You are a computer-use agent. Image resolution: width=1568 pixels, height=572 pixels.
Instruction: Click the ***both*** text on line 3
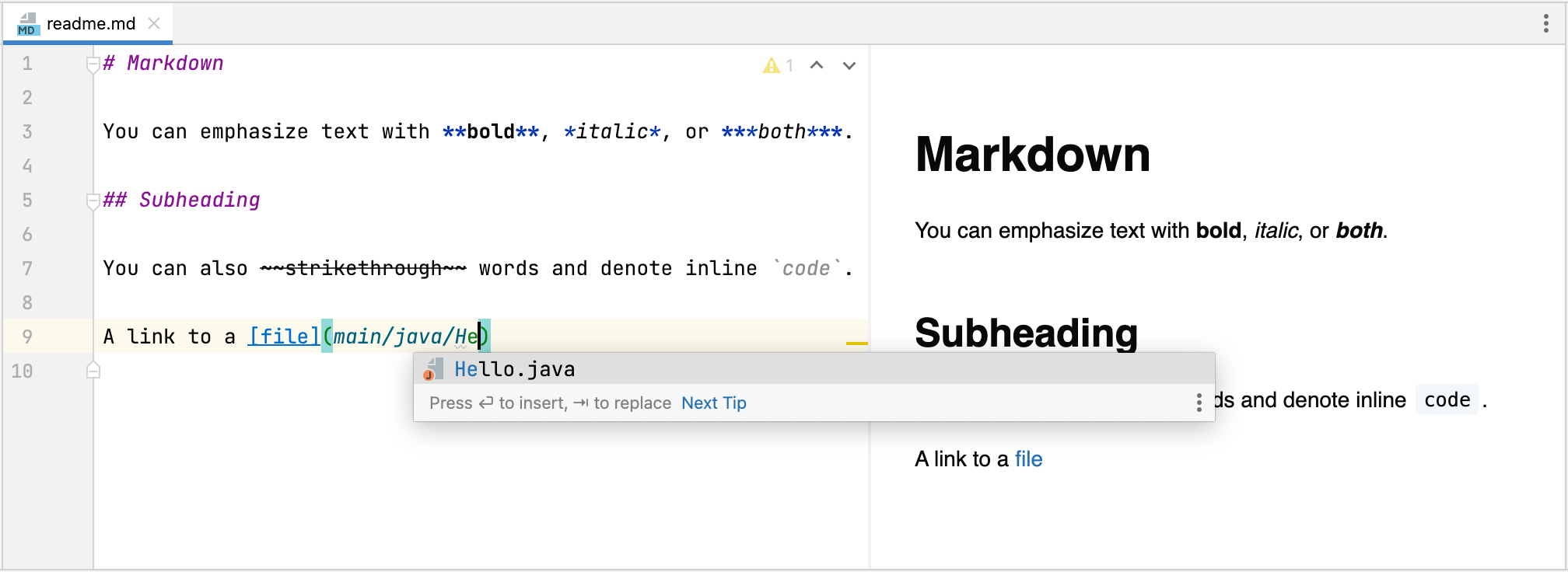[782, 131]
